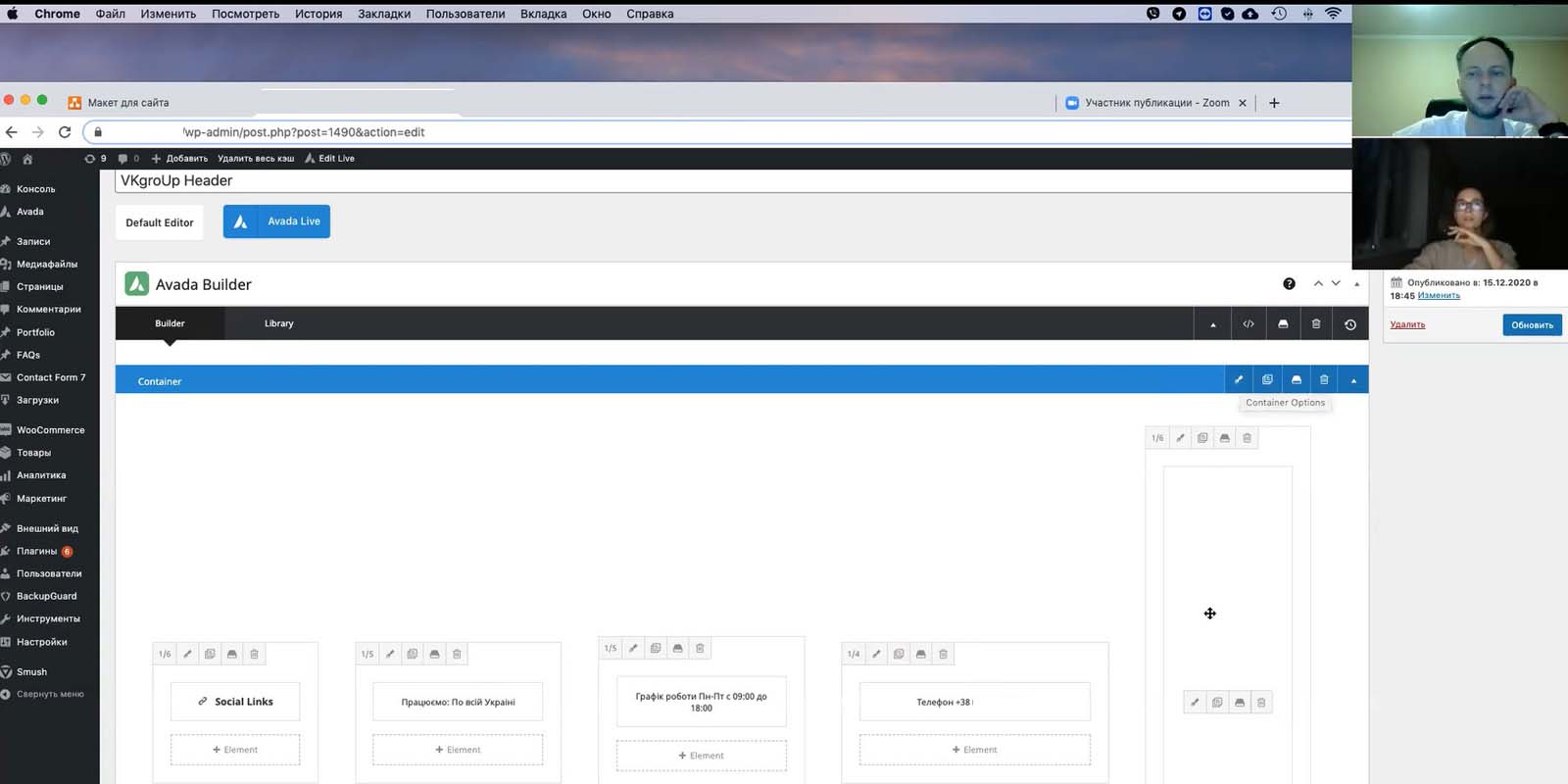Clone the Social Links column
Image resolution: width=1568 pixels, height=784 pixels.
pos(210,654)
